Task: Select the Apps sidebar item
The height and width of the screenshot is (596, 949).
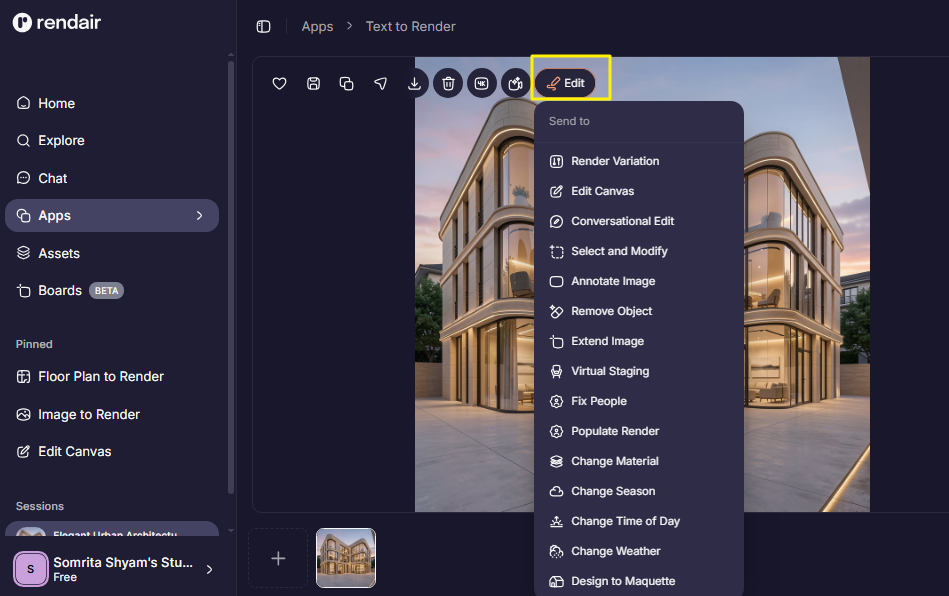Action: [112, 215]
